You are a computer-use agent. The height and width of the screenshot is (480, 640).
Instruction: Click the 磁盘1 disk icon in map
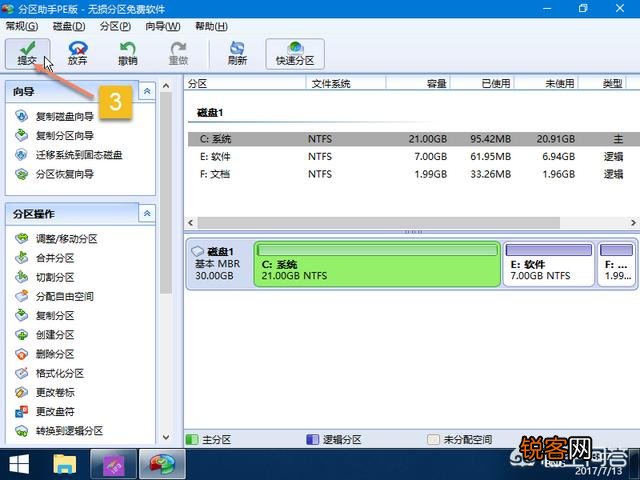click(198, 251)
